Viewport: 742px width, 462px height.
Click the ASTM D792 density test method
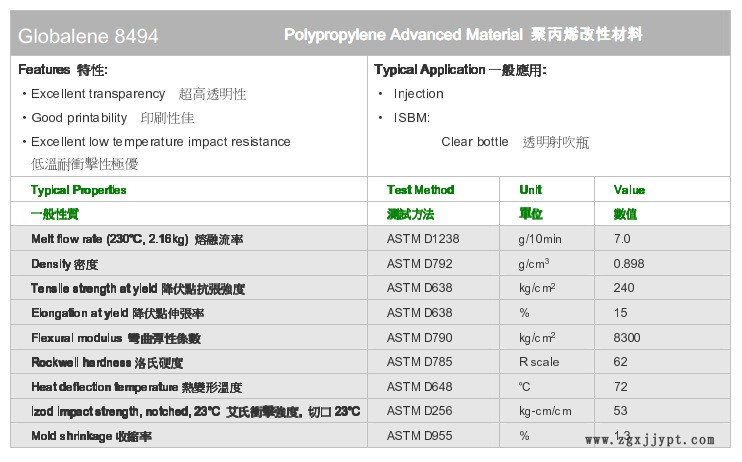[420, 264]
